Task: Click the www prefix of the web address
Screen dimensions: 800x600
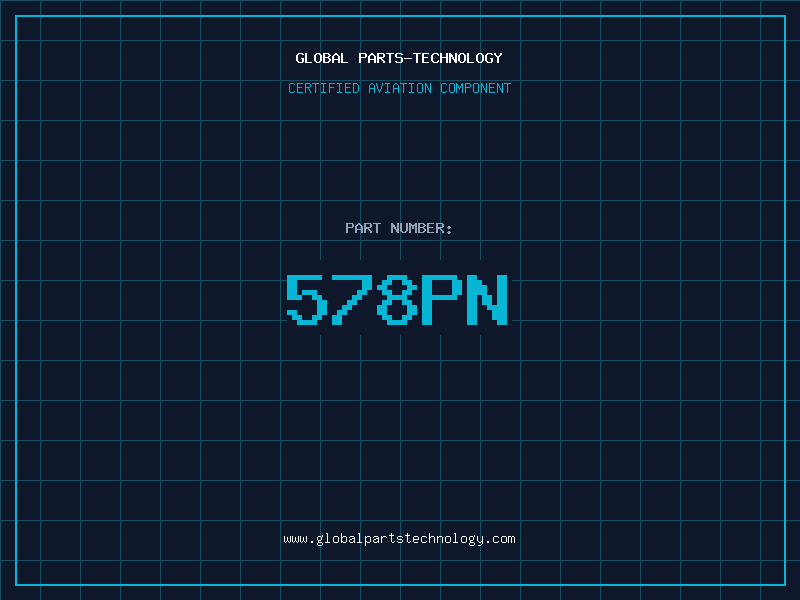Action: (295, 539)
